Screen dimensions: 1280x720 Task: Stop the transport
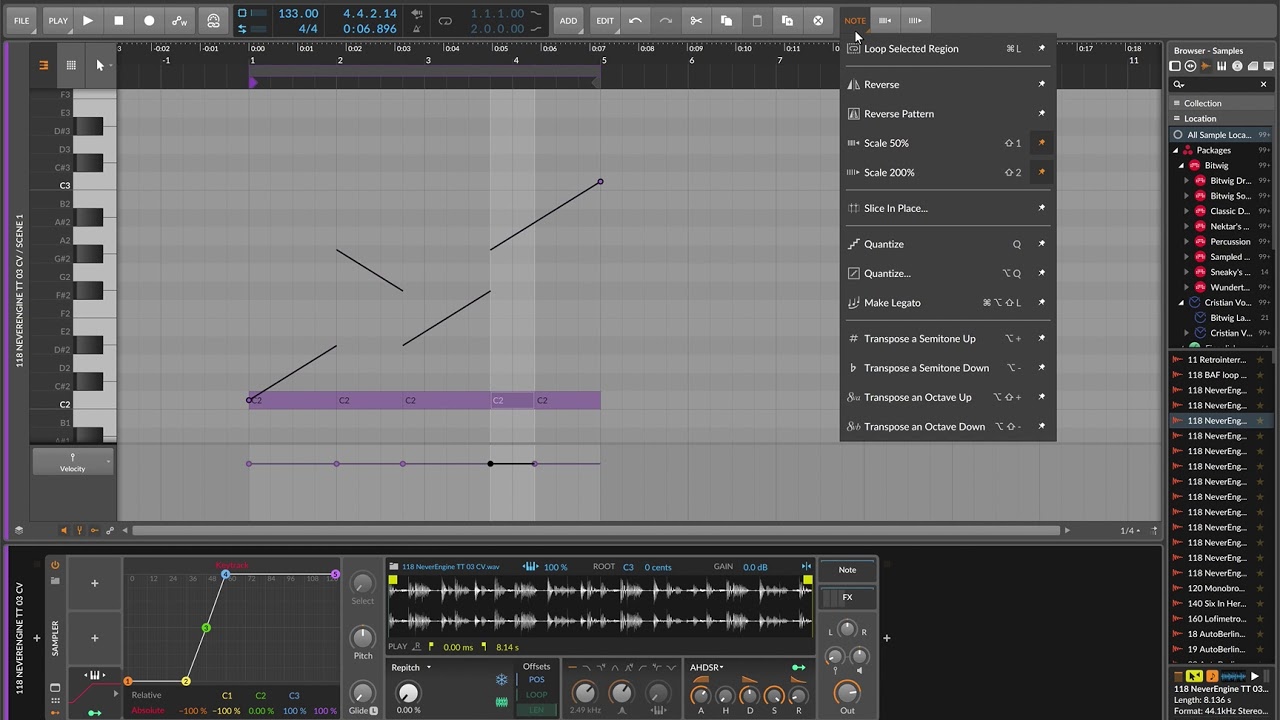118,20
